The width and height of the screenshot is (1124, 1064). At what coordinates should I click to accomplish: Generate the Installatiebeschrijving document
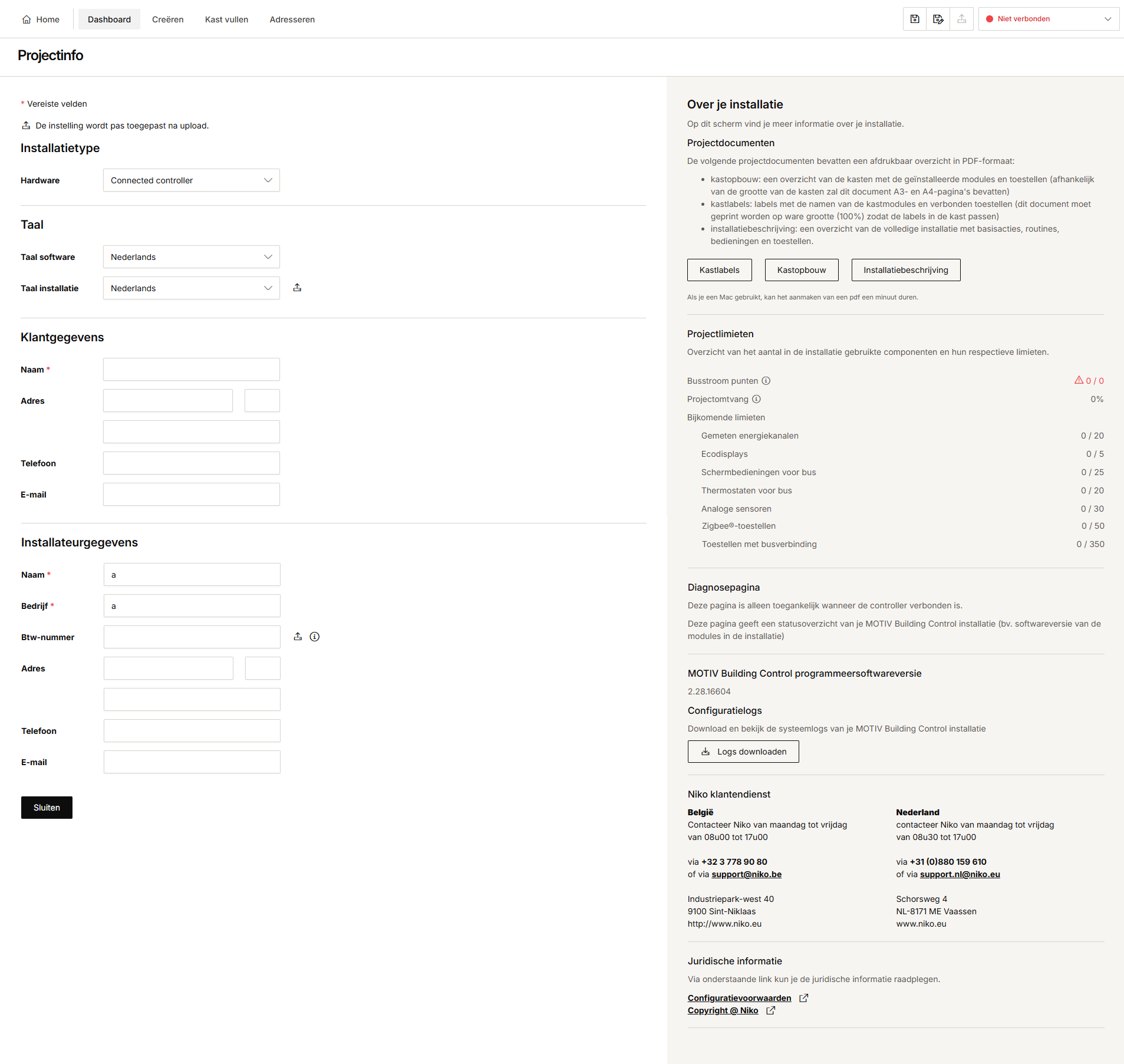[x=906, y=270]
